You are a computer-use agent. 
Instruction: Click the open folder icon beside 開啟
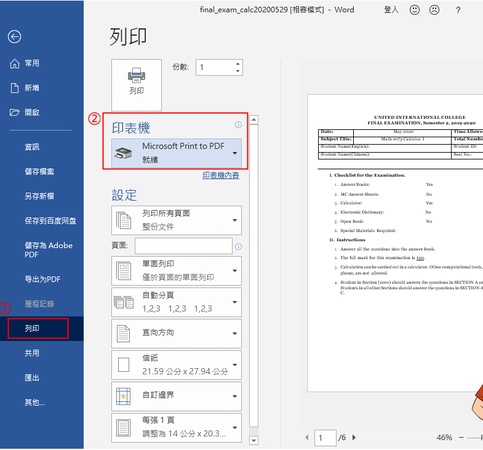pos(15,112)
